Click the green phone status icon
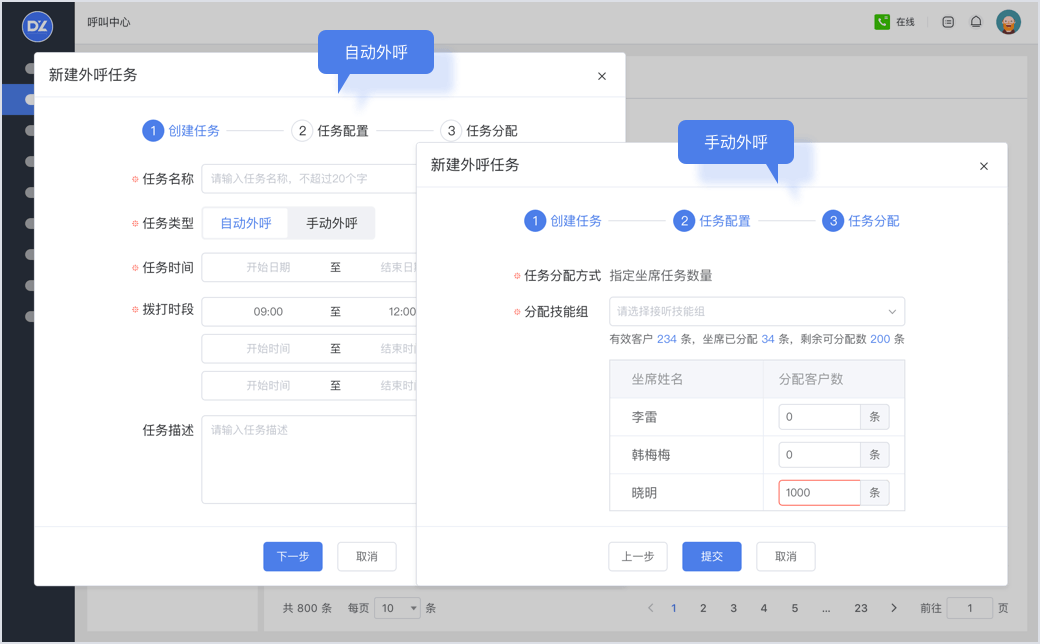 [882, 22]
